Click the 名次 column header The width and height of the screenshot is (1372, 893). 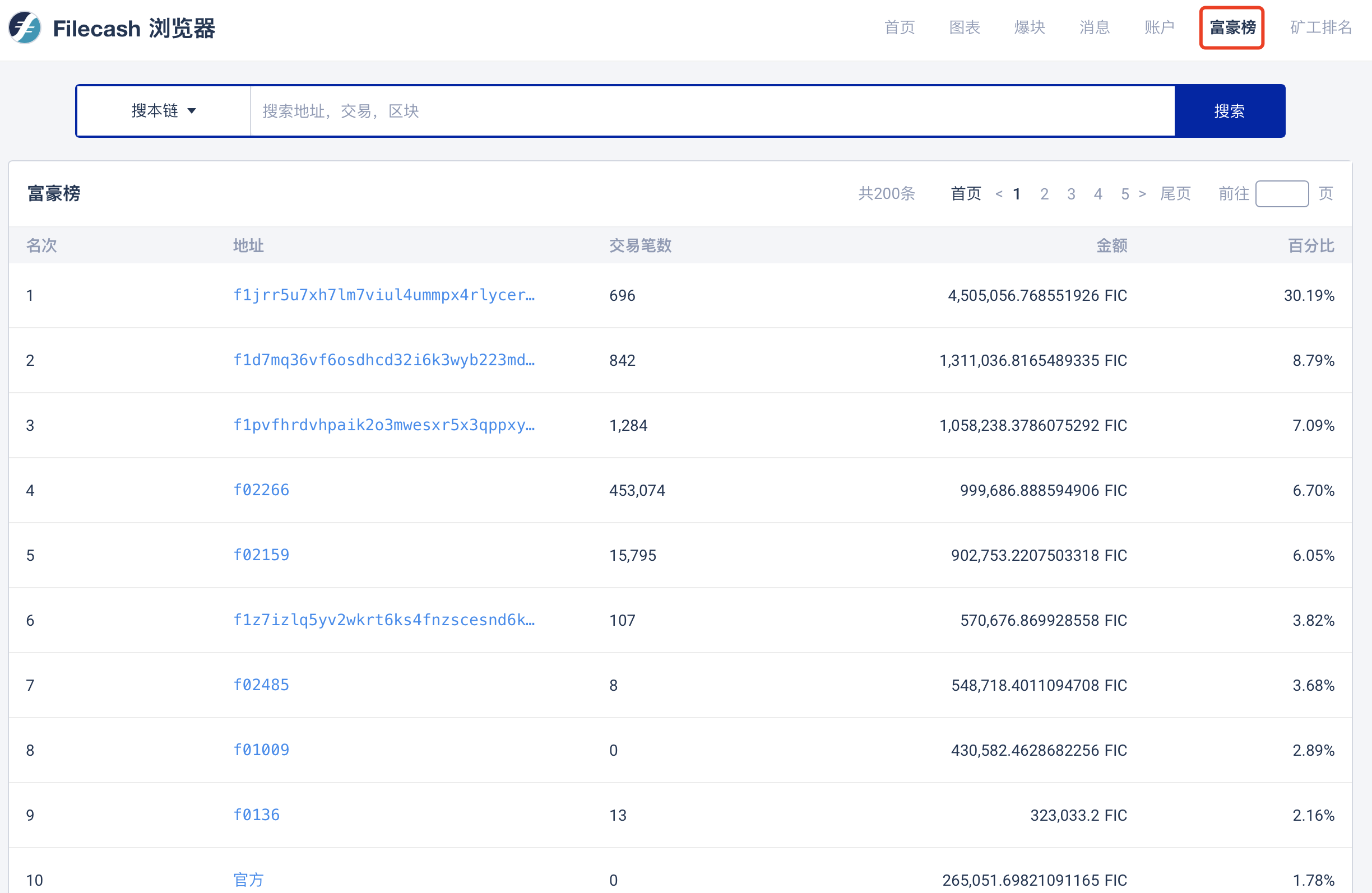click(41, 246)
